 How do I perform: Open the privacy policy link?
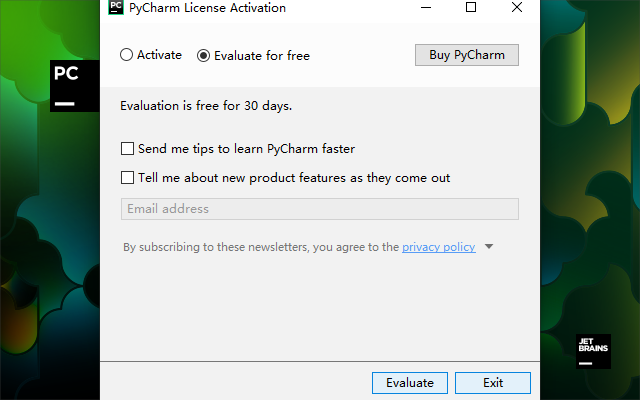pos(438,247)
